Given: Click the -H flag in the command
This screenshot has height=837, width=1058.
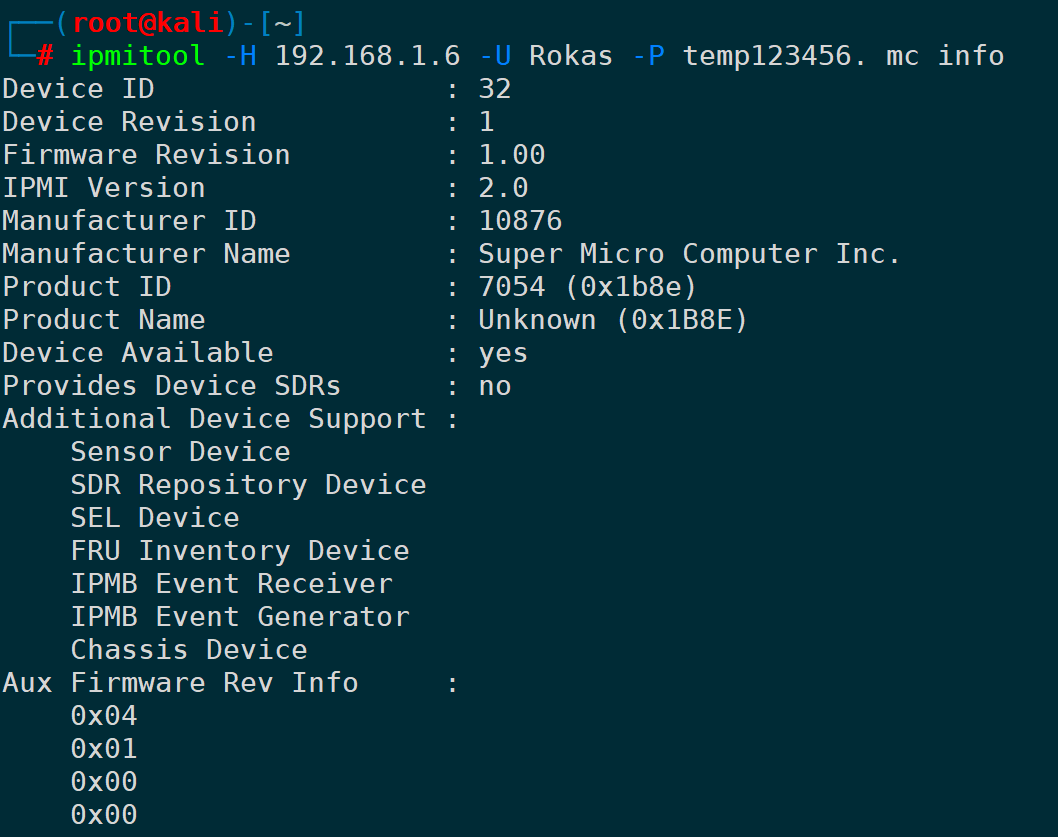Looking at the screenshot, I should point(240,55).
